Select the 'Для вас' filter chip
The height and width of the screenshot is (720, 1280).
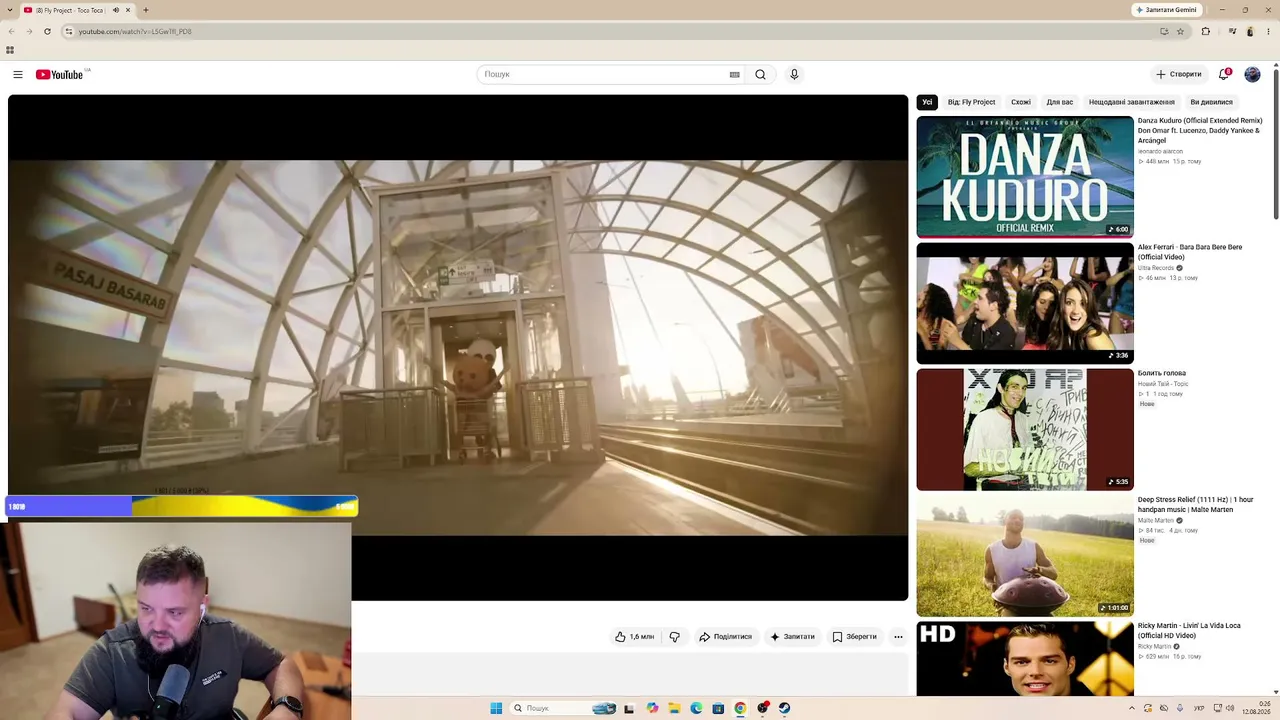click(x=1060, y=102)
